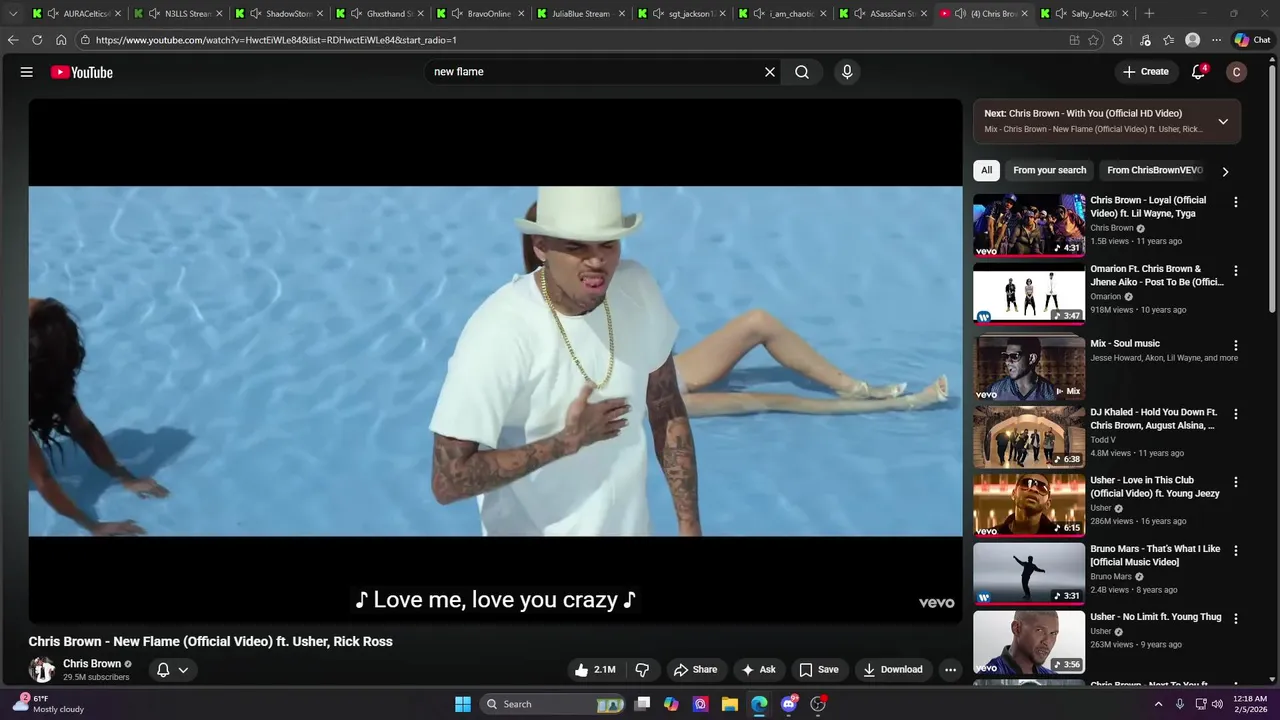Open the Windows volume tray icon
This screenshot has height=720, width=1280.
[x=1217, y=704]
